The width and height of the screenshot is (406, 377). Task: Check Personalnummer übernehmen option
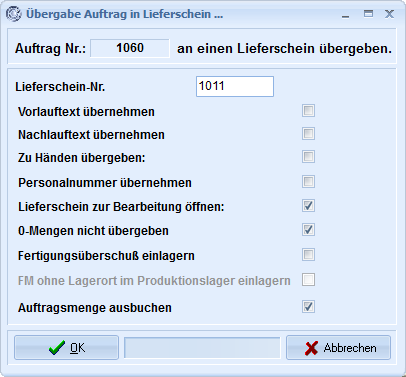tap(308, 182)
